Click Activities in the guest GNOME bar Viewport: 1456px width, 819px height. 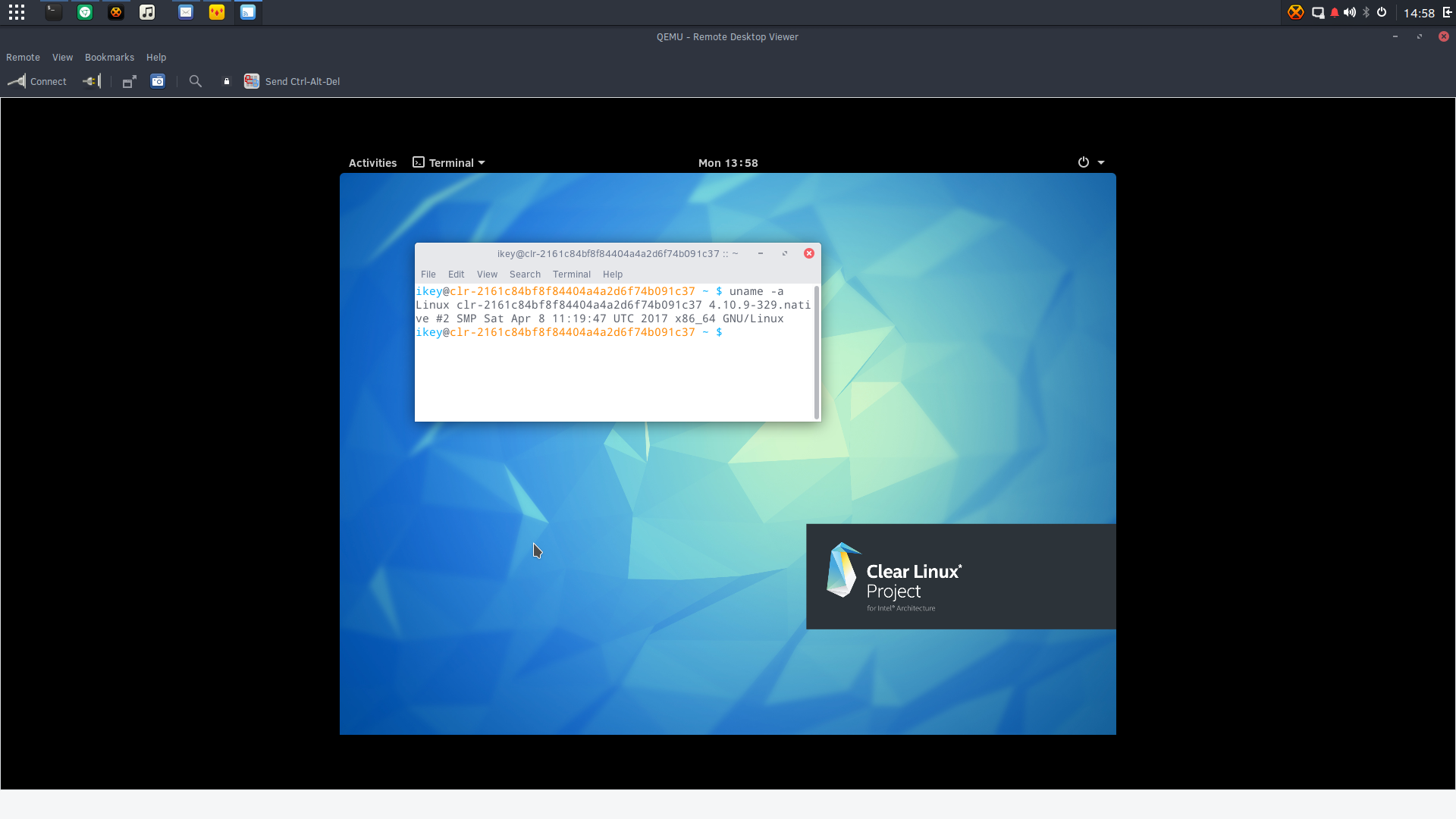(x=372, y=163)
